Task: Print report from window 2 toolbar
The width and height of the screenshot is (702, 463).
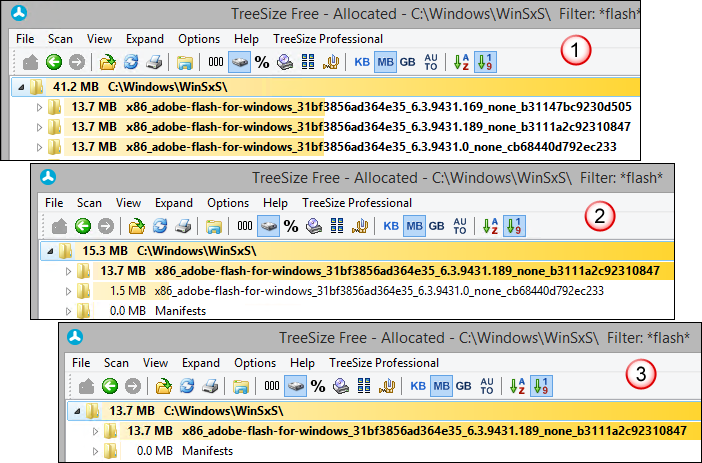Action: point(183,226)
